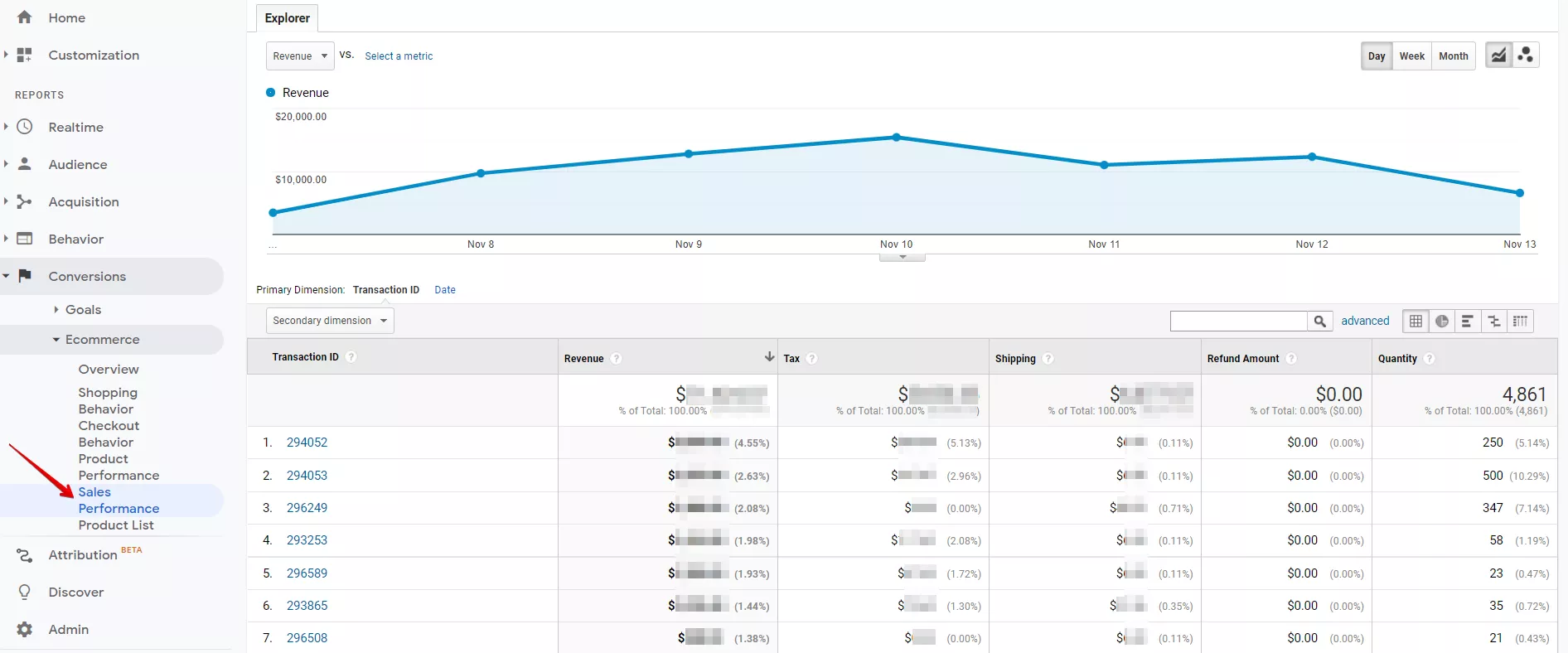Click the Audience person icon
The height and width of the screenshot is (653, 1568).
[x=25, y=164]
